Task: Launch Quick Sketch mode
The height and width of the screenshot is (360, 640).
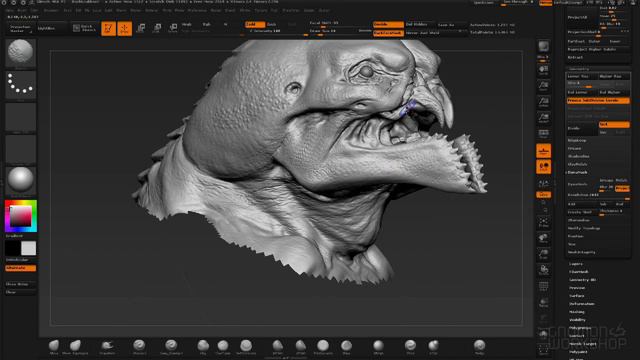Action: (x=84, y=28)
